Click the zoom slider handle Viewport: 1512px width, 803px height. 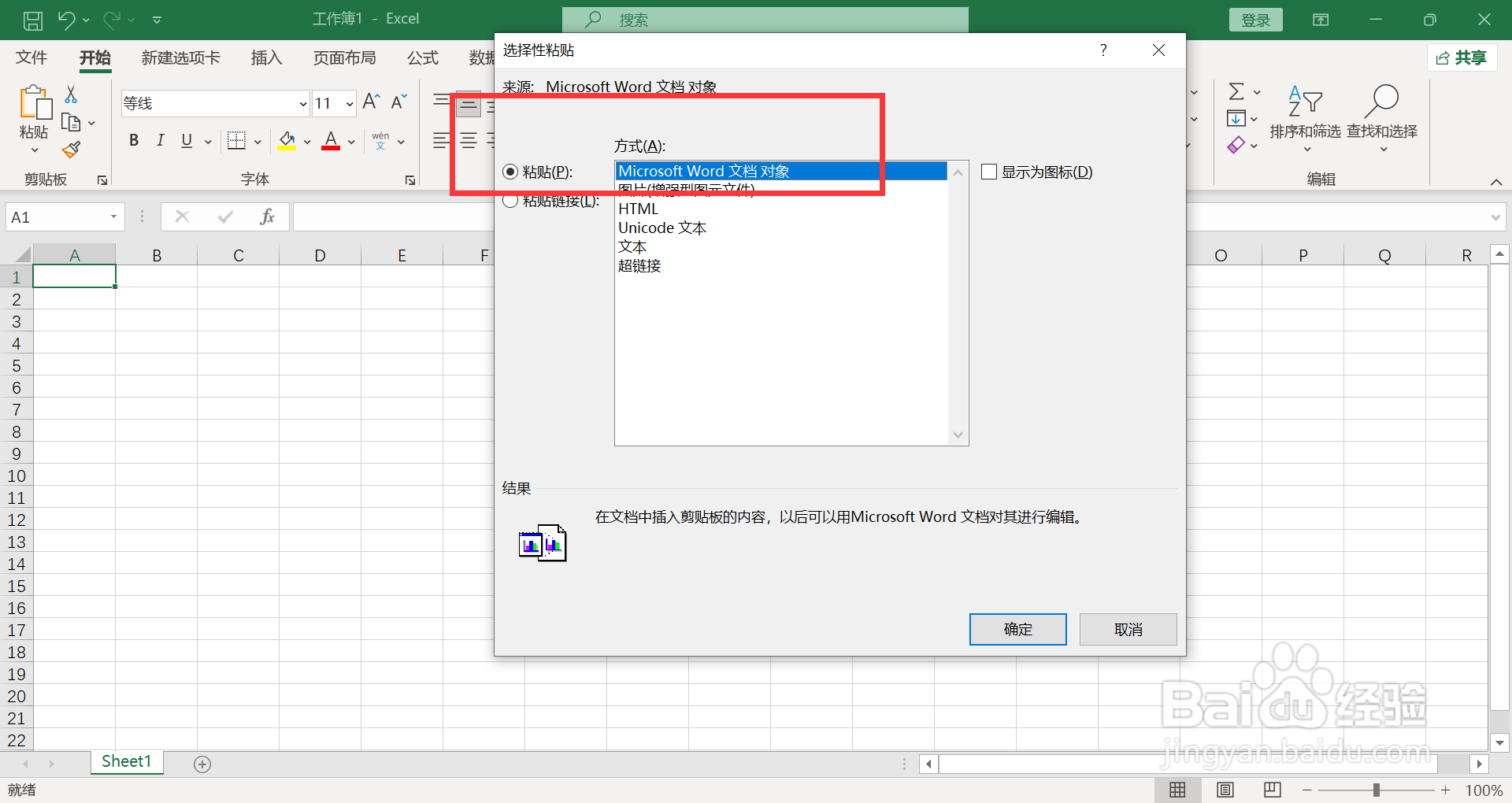[x=1376, y=790]
